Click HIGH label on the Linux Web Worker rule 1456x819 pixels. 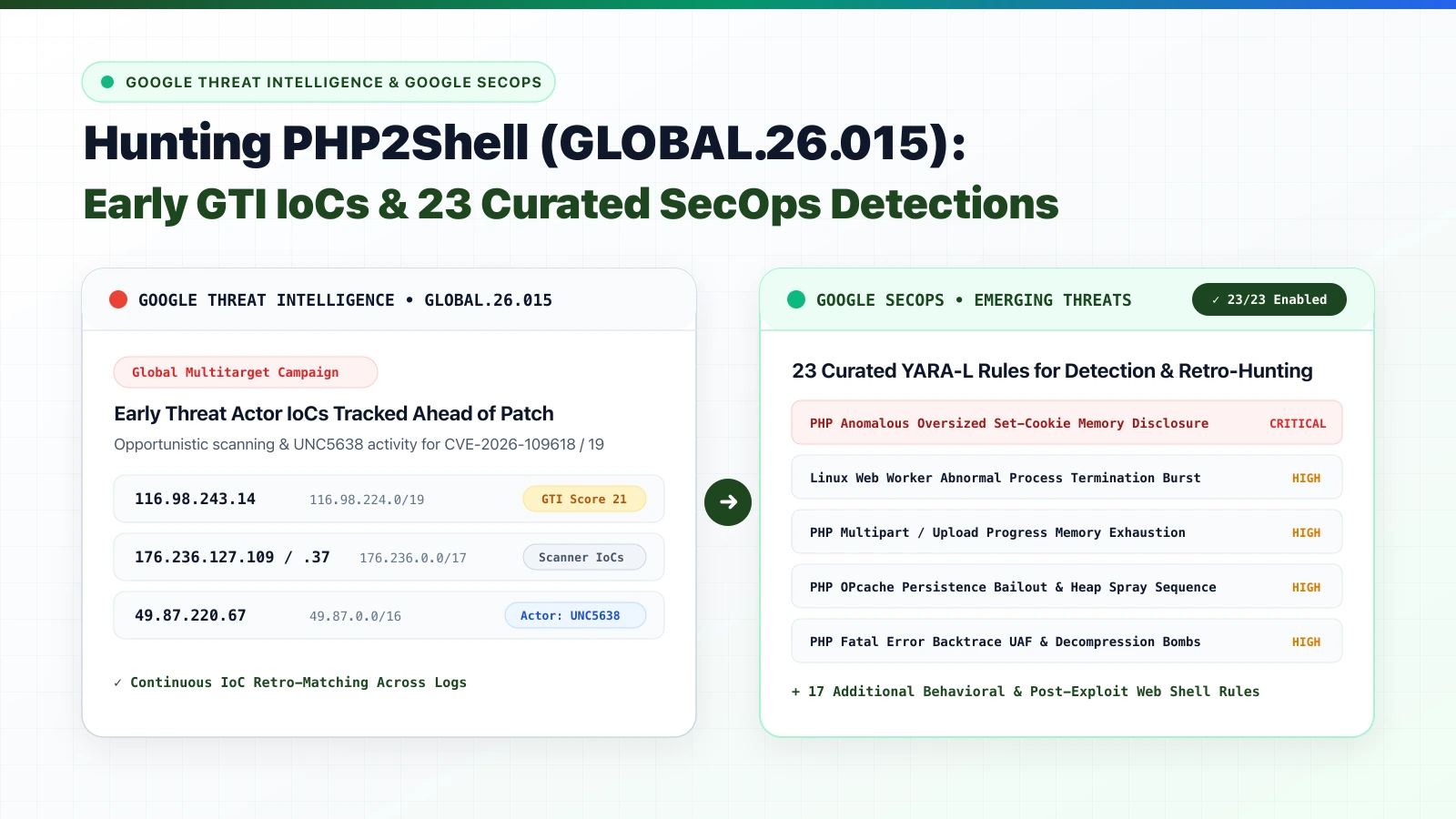pyautogui.click(x=1306, y=478)
